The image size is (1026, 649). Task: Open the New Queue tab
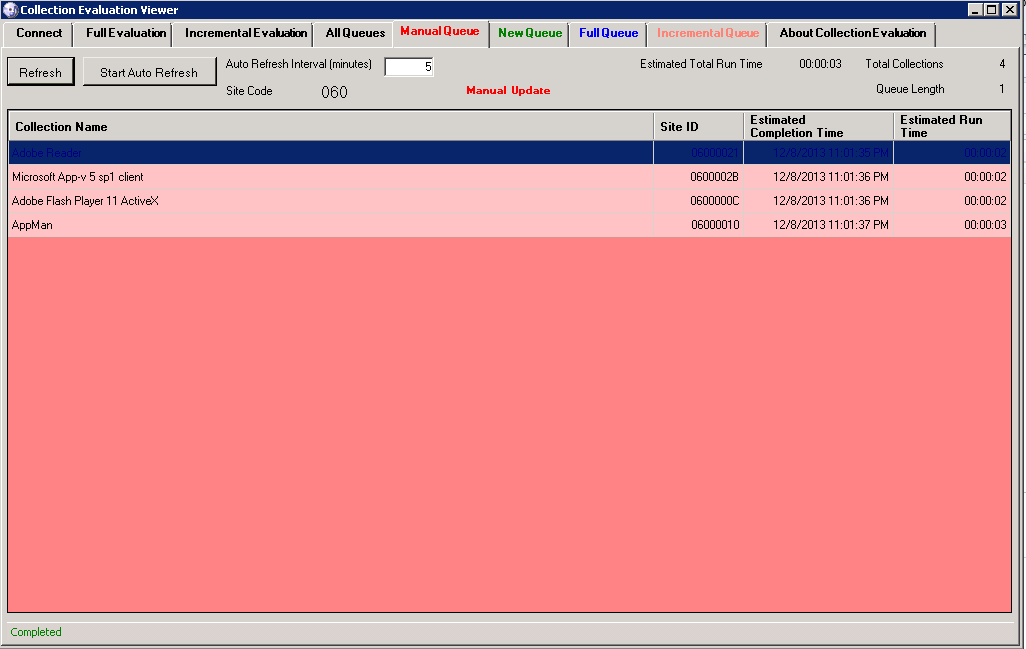click(x=529, y=32)
